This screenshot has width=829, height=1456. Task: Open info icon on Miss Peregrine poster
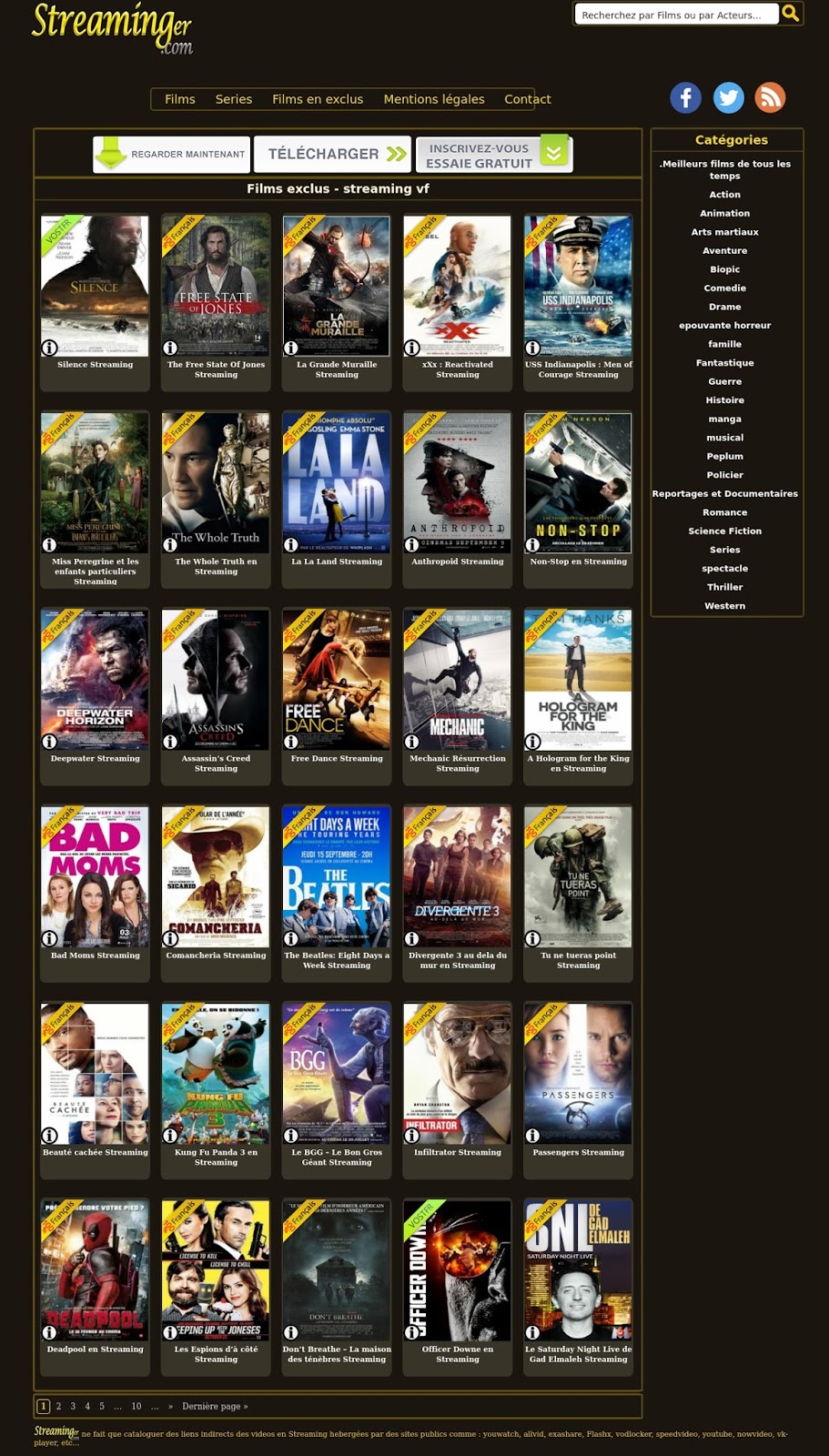point(50,544)
